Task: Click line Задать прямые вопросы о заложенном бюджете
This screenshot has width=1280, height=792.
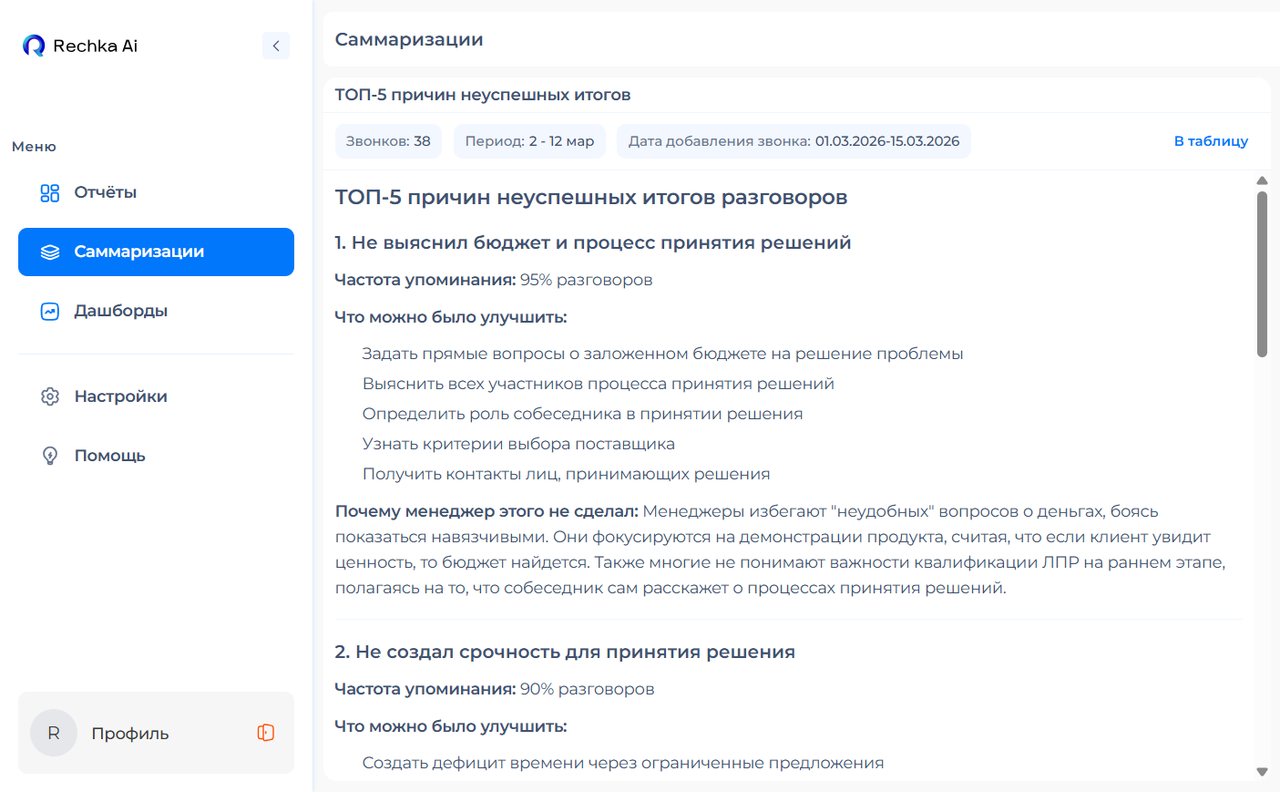Action: [x=663, y=354]
